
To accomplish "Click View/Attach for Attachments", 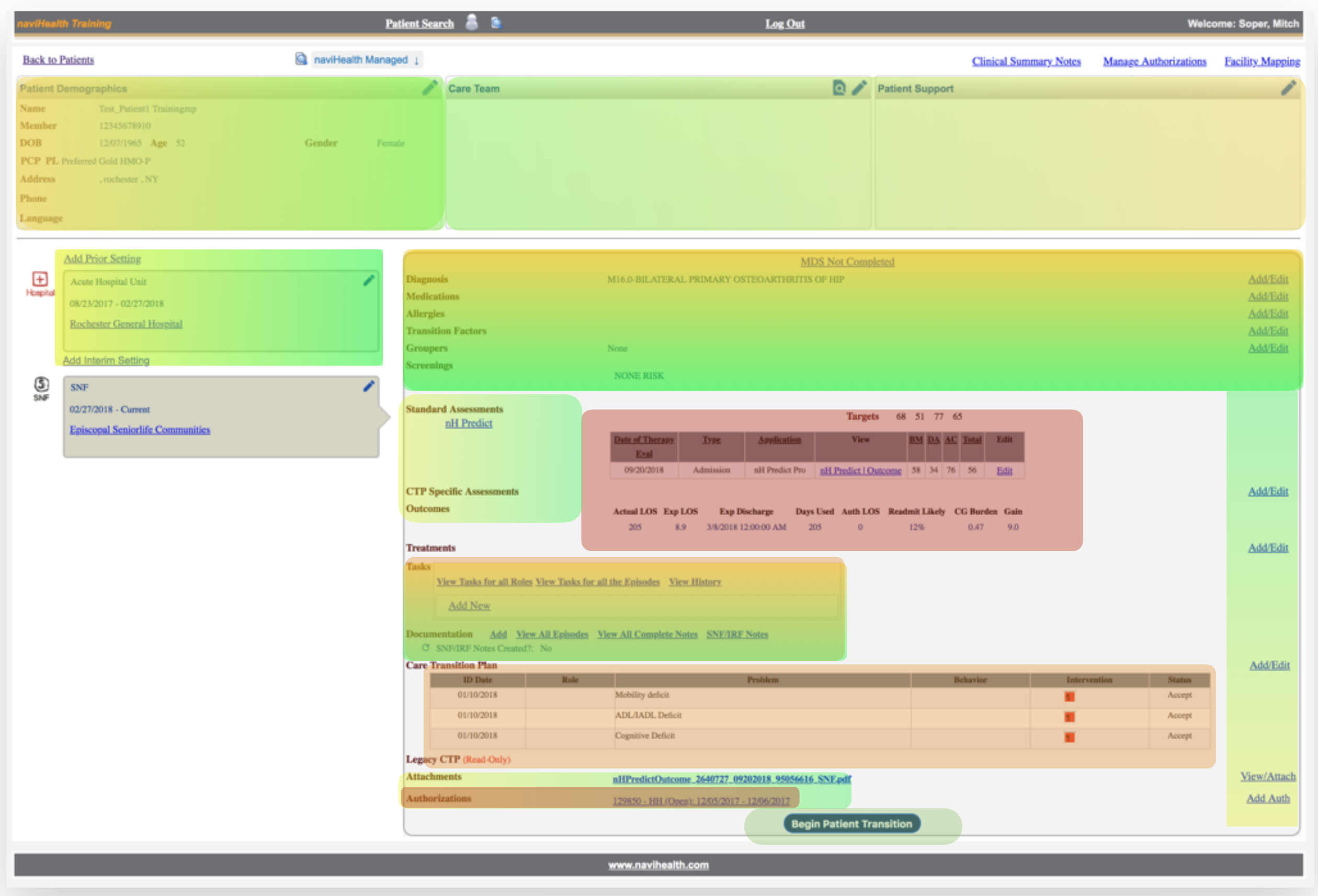I will [1267, 776].
